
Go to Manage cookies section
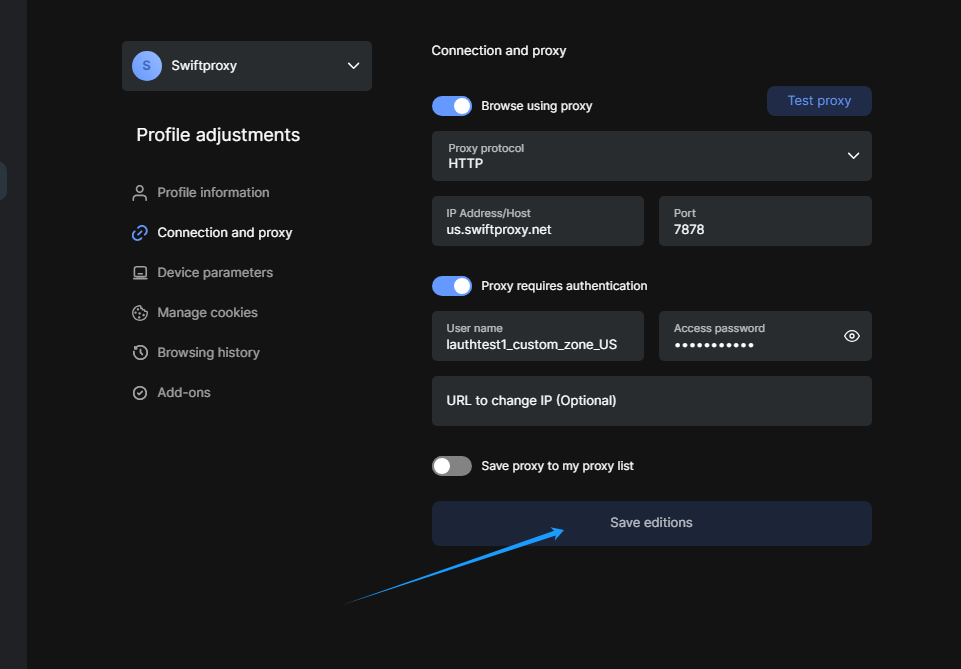207,313
